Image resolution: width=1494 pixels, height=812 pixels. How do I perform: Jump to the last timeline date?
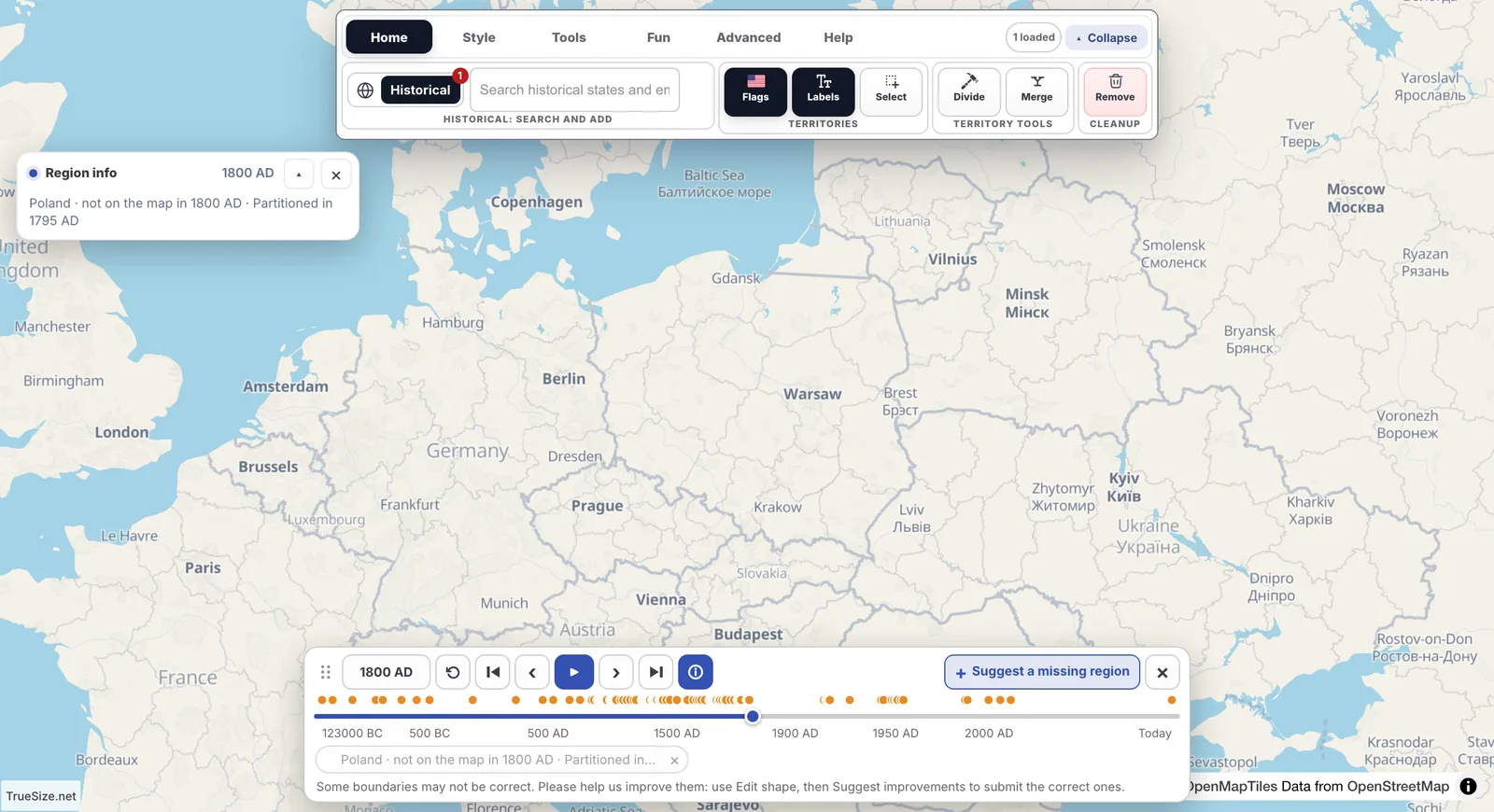tap(656, 672)
